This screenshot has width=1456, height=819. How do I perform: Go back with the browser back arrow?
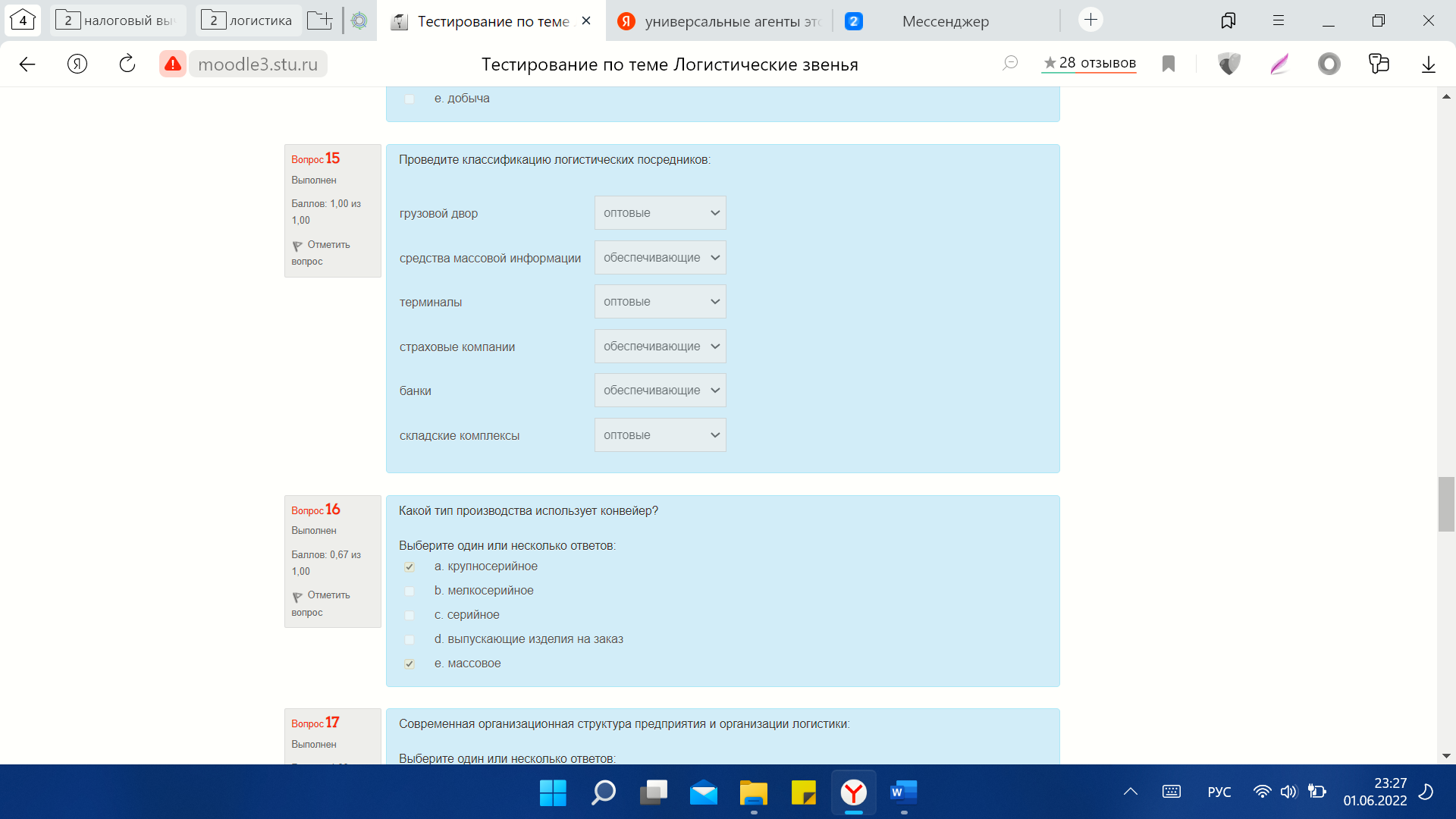click(27, 64)
